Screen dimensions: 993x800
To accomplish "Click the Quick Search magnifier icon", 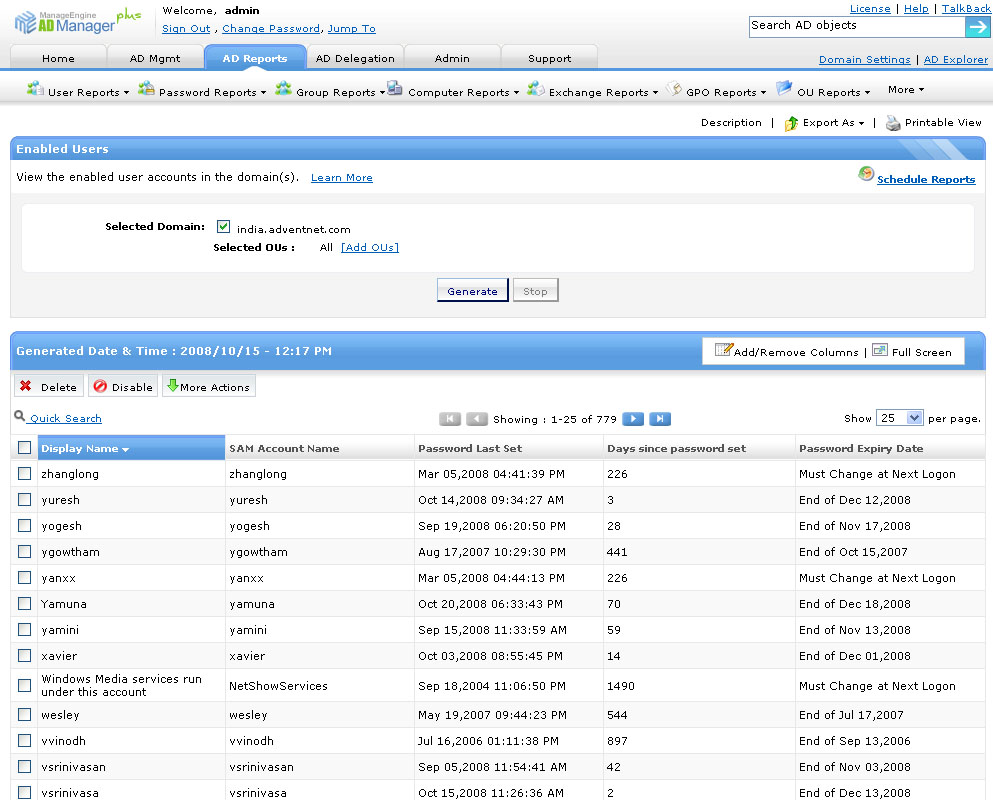I will click(20, 417).
